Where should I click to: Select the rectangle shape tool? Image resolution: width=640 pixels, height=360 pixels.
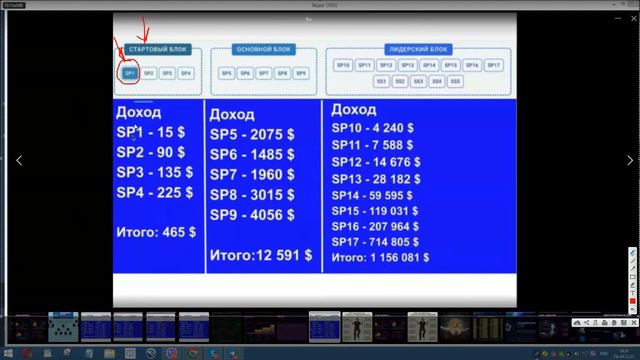[633, 277]
